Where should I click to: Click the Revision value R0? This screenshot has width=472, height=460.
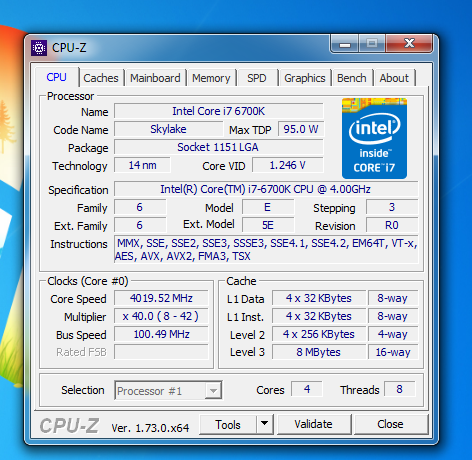pos(392,225)
